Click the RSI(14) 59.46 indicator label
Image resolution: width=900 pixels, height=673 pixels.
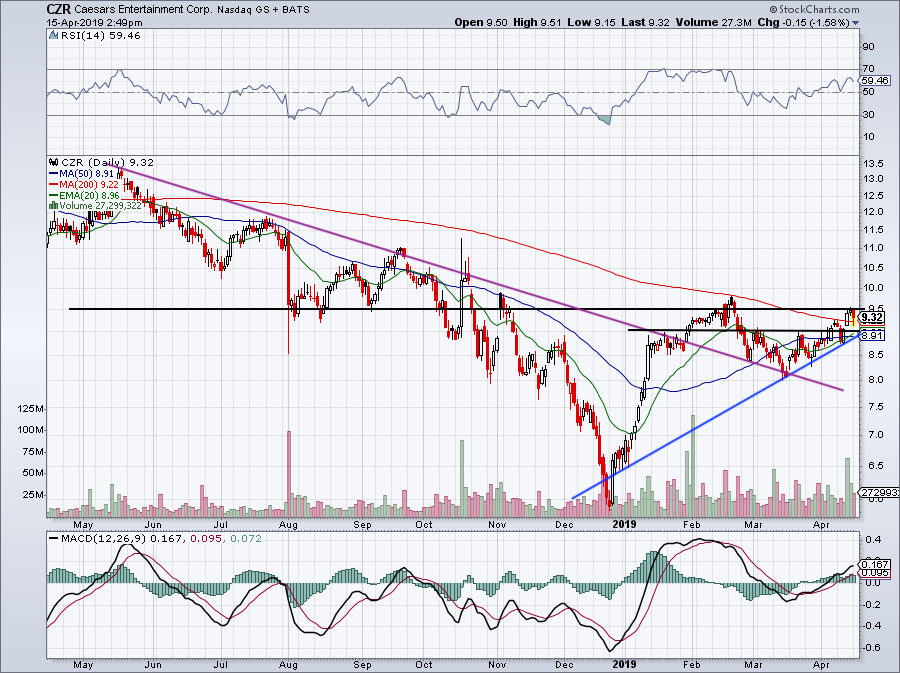[100, 36]
